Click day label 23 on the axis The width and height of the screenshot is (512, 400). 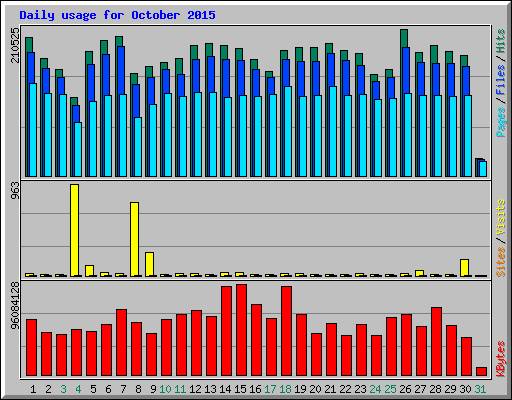360,389
